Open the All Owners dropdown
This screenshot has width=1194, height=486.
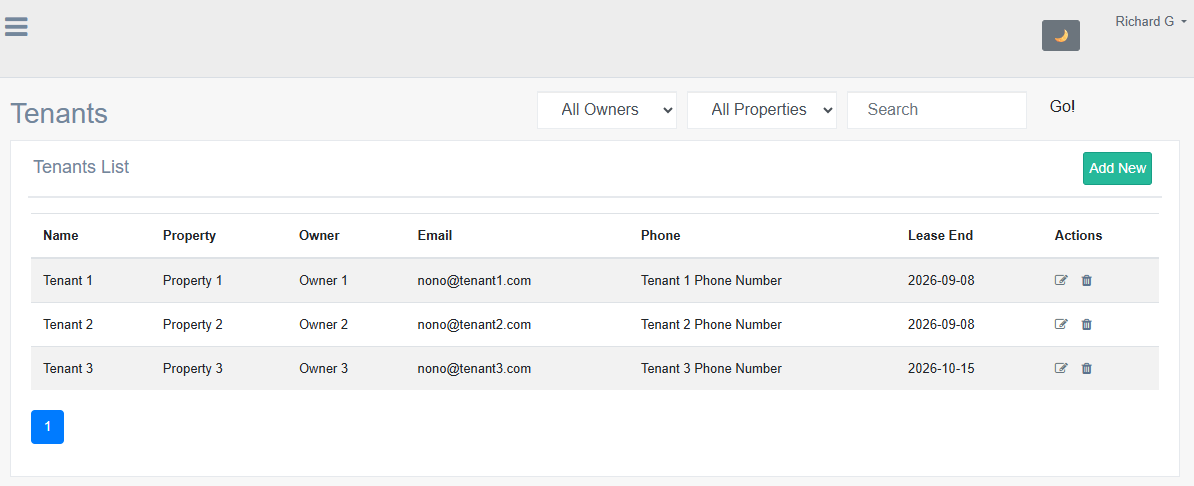coord(607,110)
